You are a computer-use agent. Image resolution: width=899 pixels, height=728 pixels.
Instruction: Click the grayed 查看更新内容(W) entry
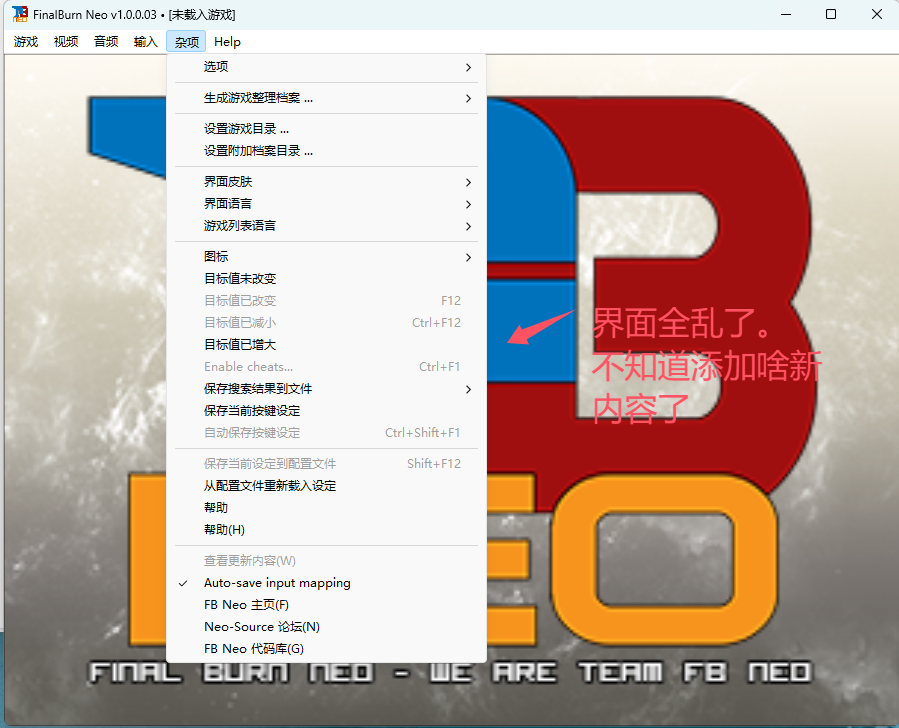(326, 561)
